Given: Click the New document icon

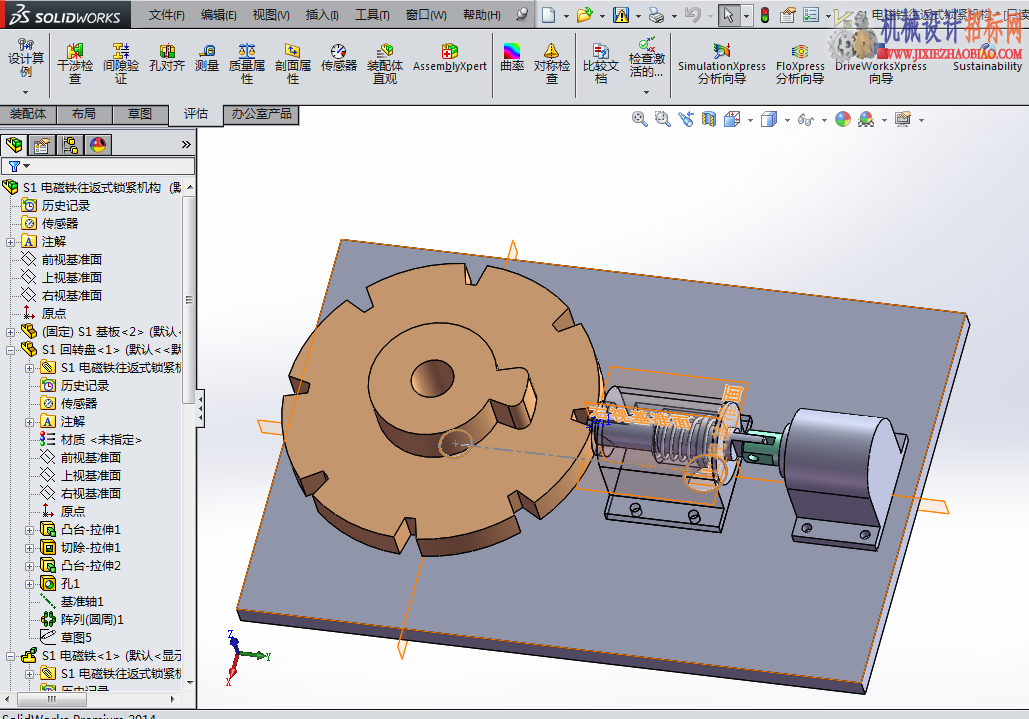Looking at the screenshot, I should (549, 14).
